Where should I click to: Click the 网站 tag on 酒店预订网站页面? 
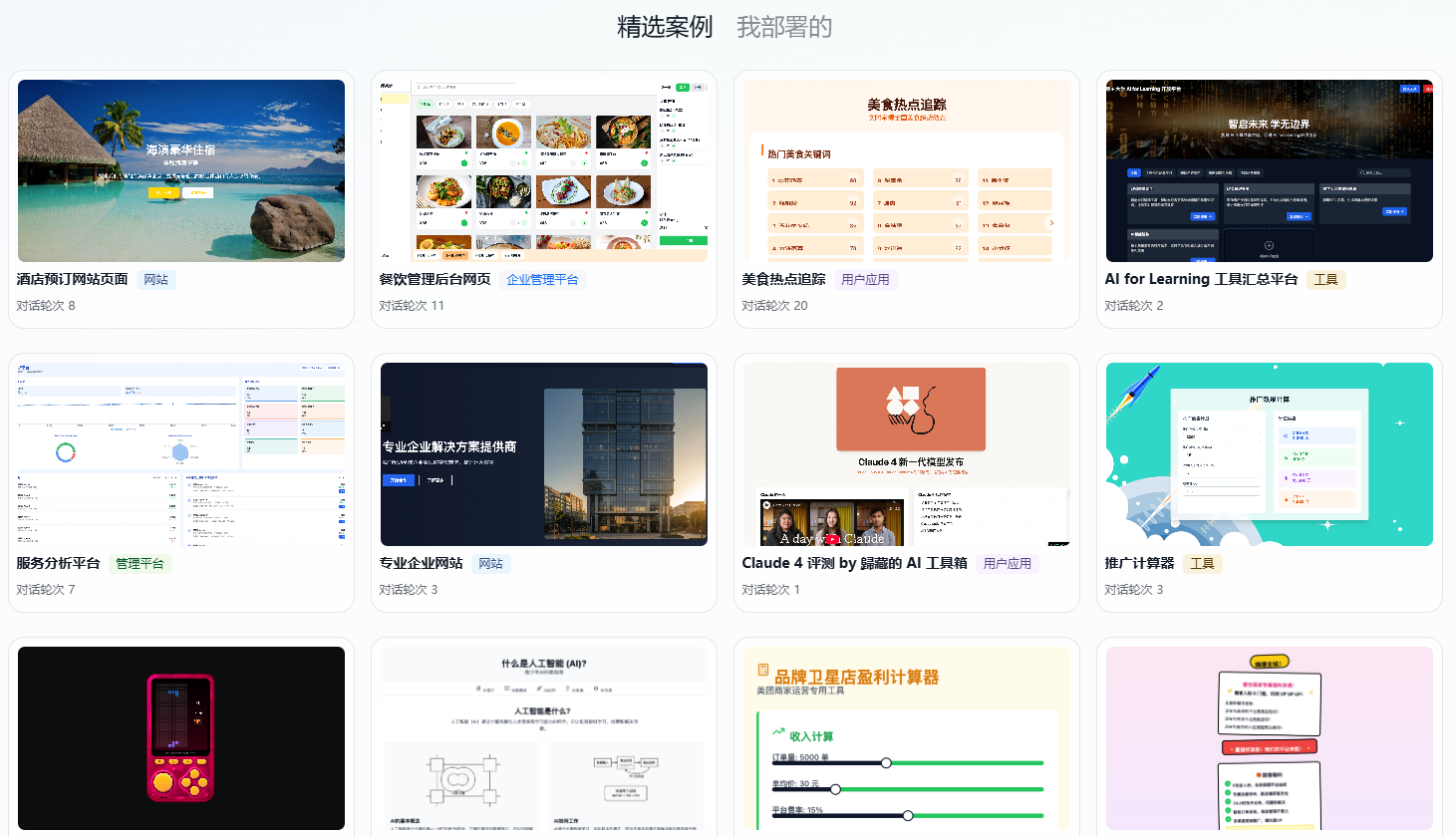coord(156,280)
